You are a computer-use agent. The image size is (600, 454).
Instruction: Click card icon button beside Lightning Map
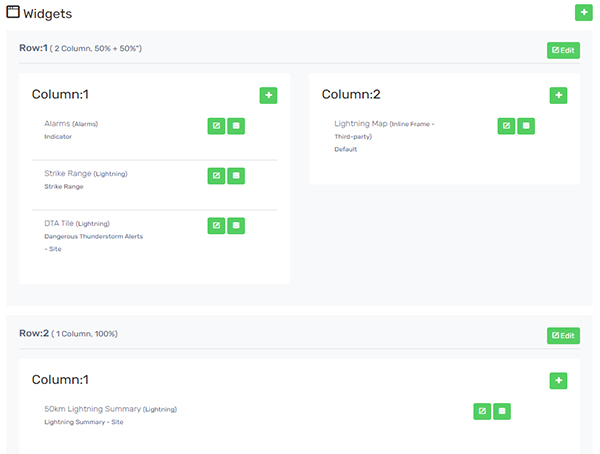tap(526, 126)
